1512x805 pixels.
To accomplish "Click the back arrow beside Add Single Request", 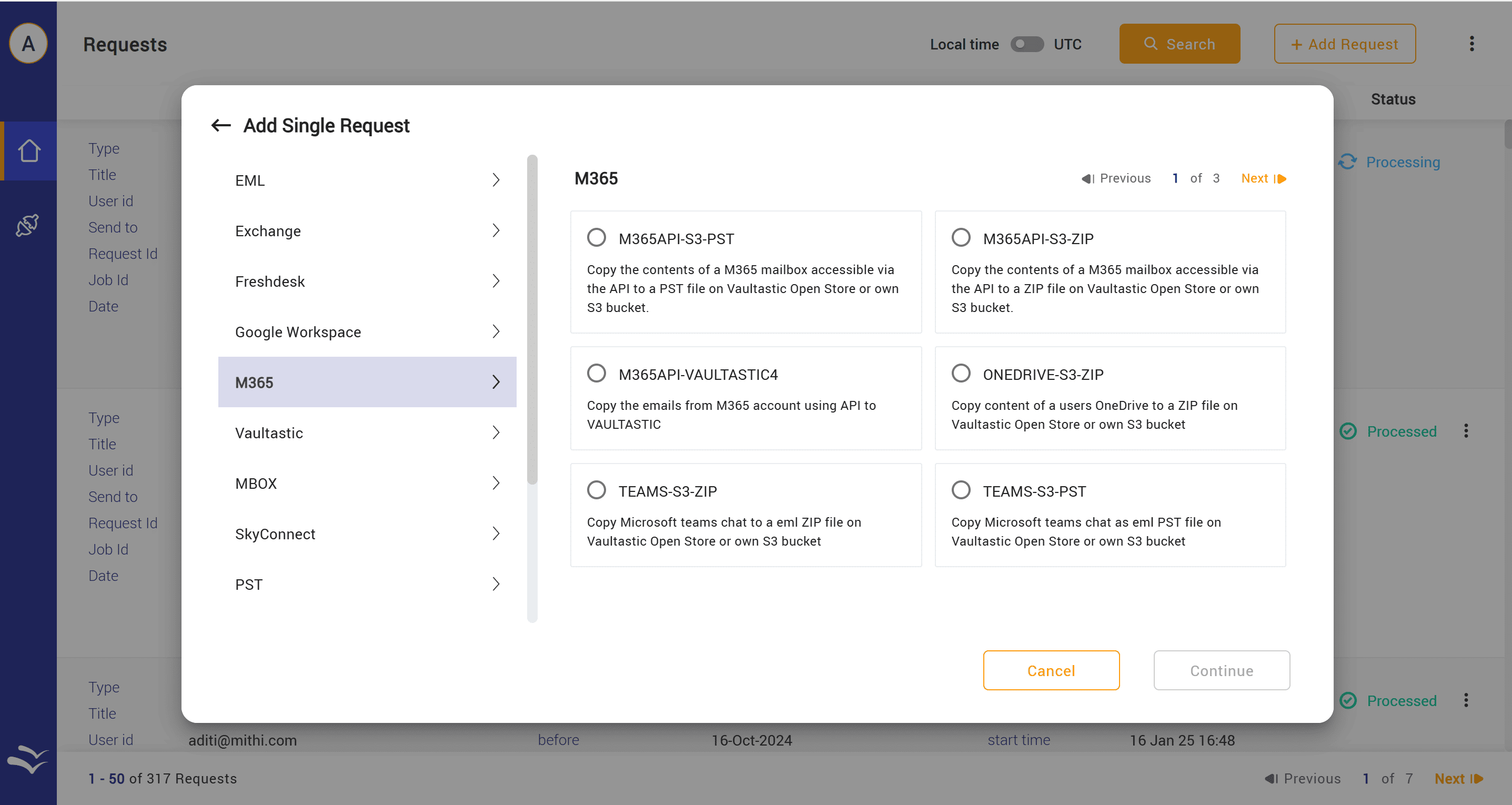I will click(220, 125).
